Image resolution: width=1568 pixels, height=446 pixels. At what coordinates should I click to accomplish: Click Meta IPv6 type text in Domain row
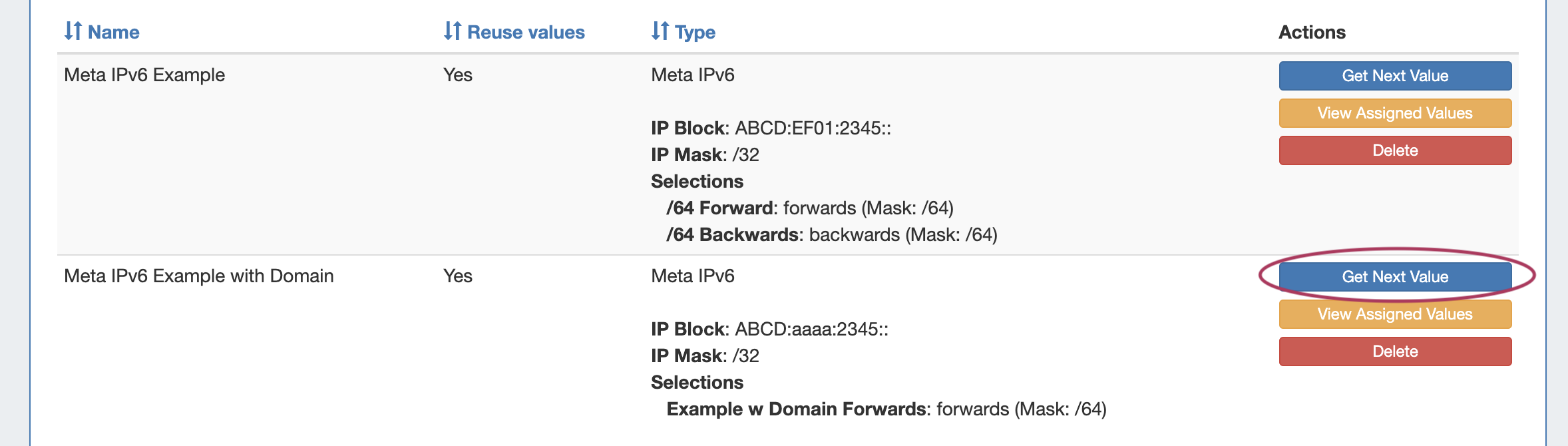(x=692, y=276)
